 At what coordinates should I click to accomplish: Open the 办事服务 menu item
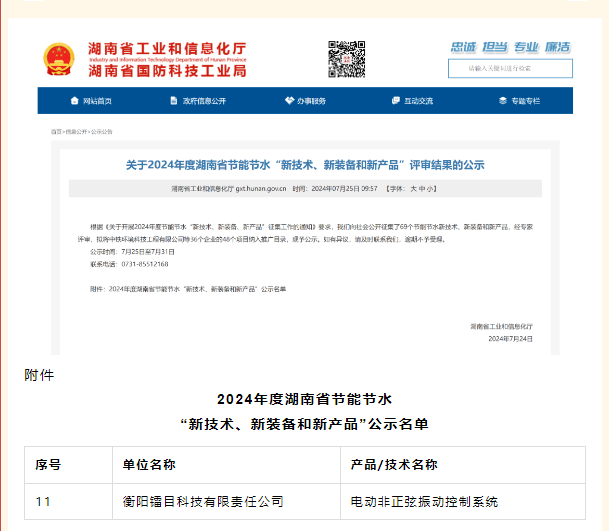point(311,101)
